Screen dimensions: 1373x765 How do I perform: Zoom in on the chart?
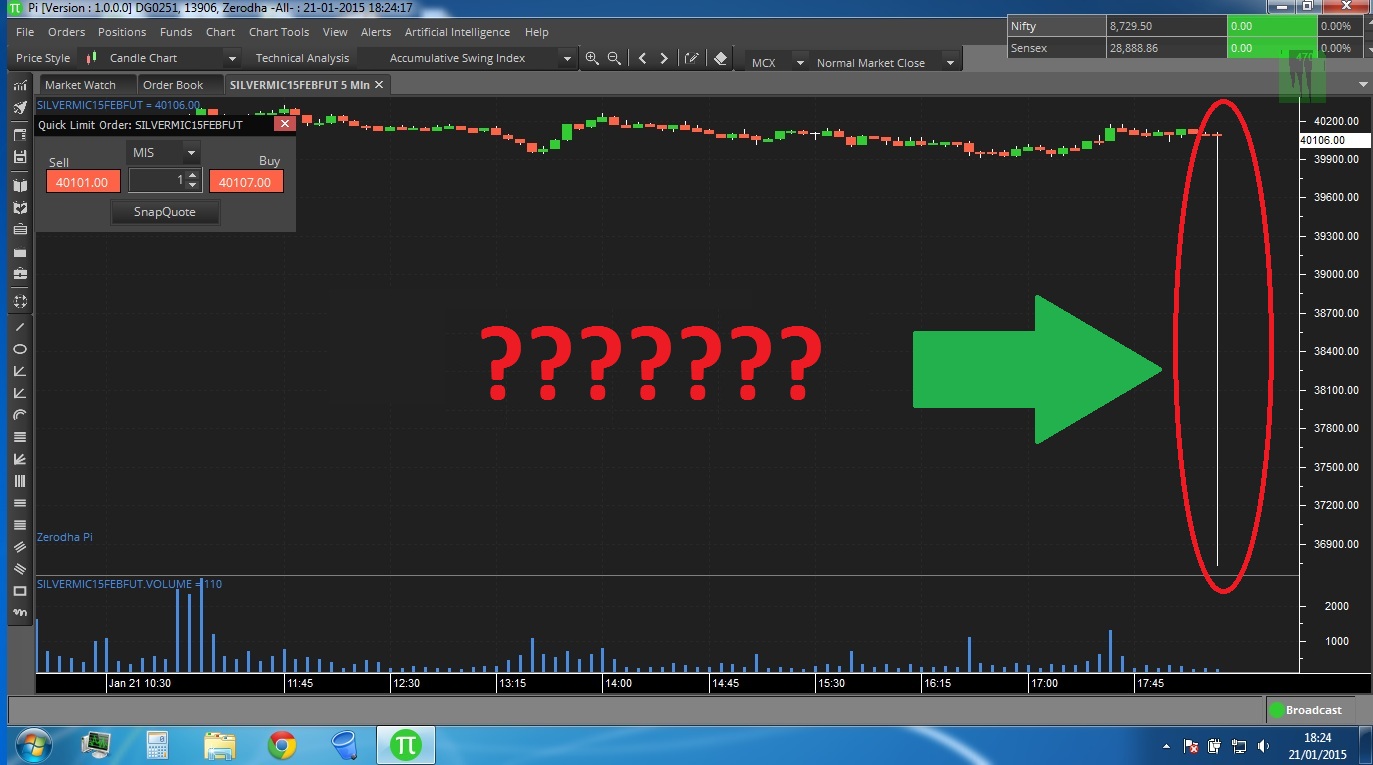(592, 58)
